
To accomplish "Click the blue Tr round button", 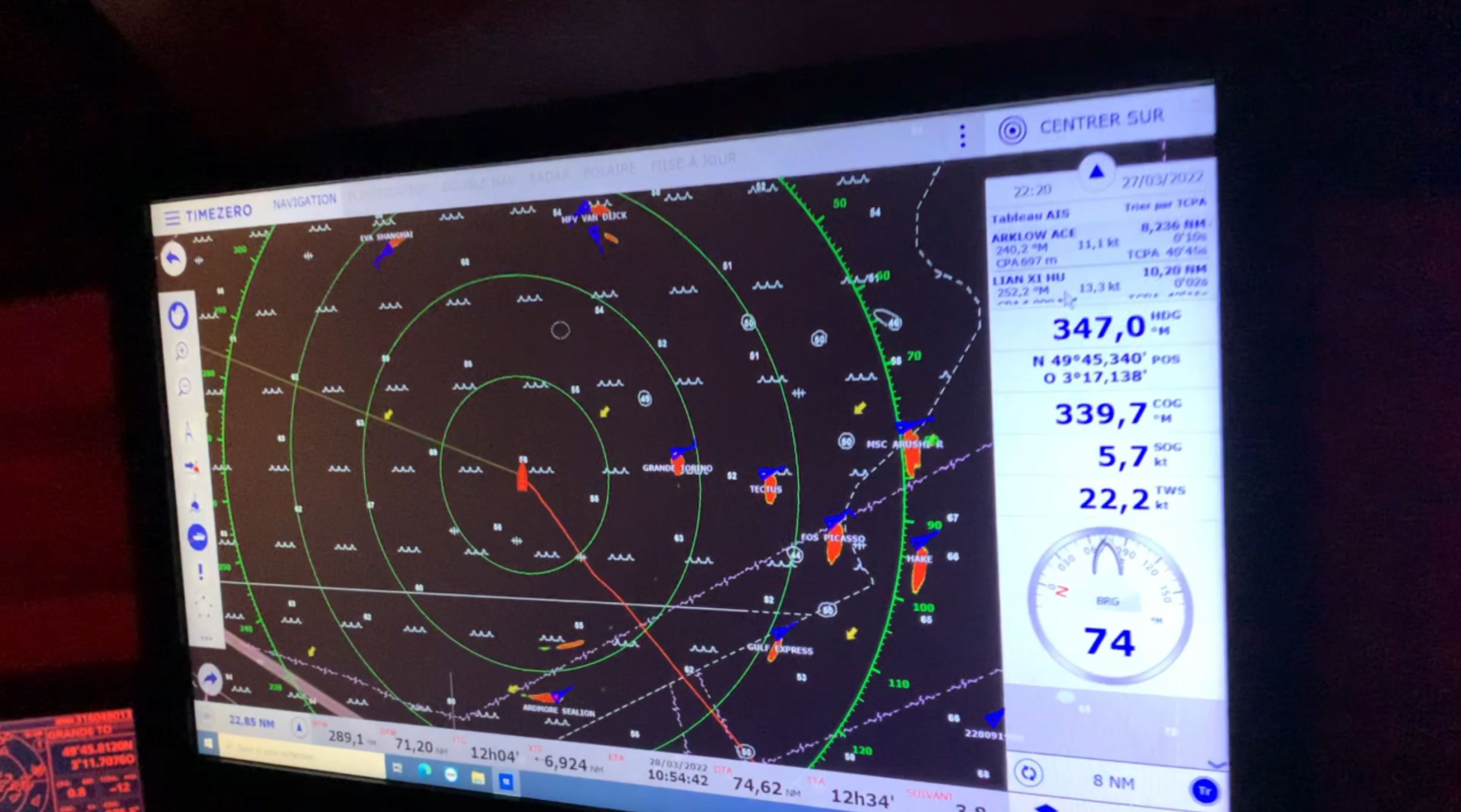I will point(1205,791).
